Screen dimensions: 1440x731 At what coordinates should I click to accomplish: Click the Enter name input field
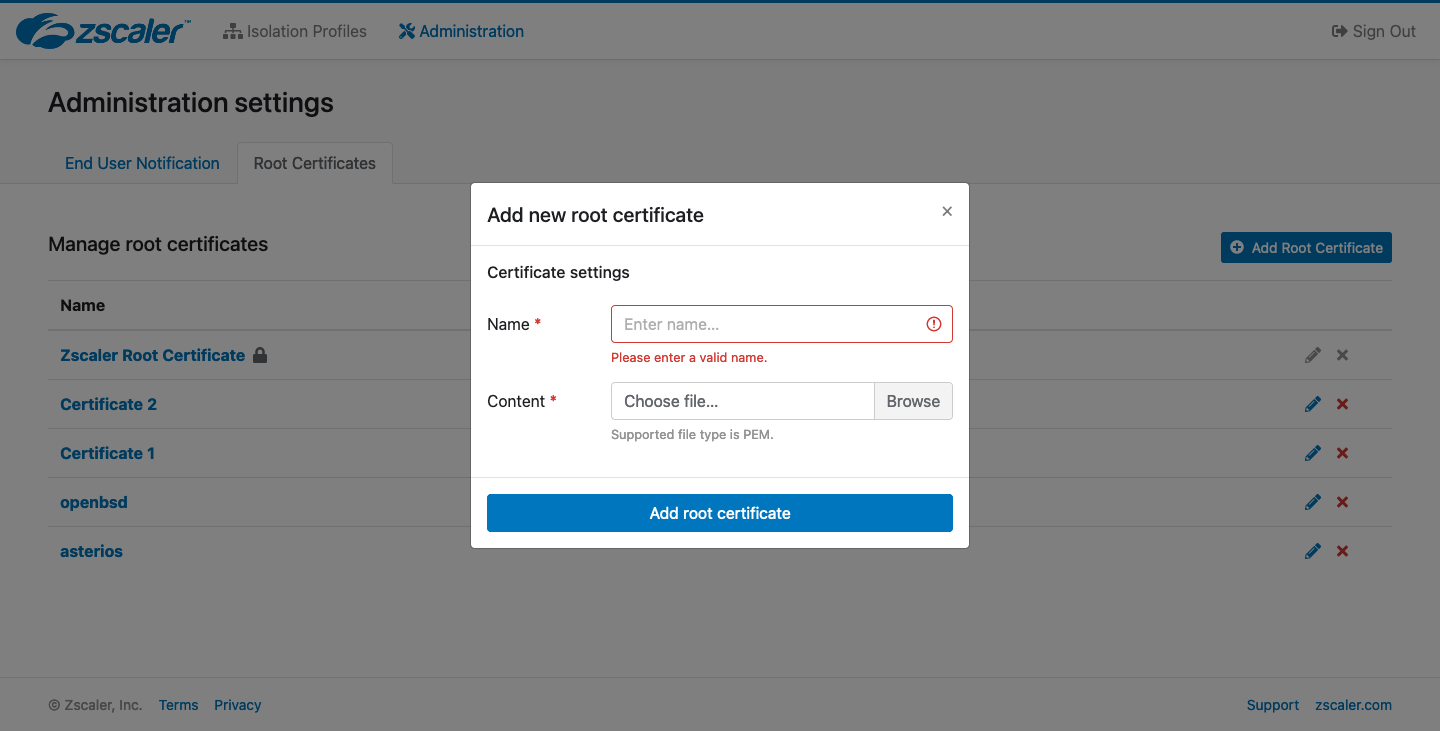click(770, 323)
